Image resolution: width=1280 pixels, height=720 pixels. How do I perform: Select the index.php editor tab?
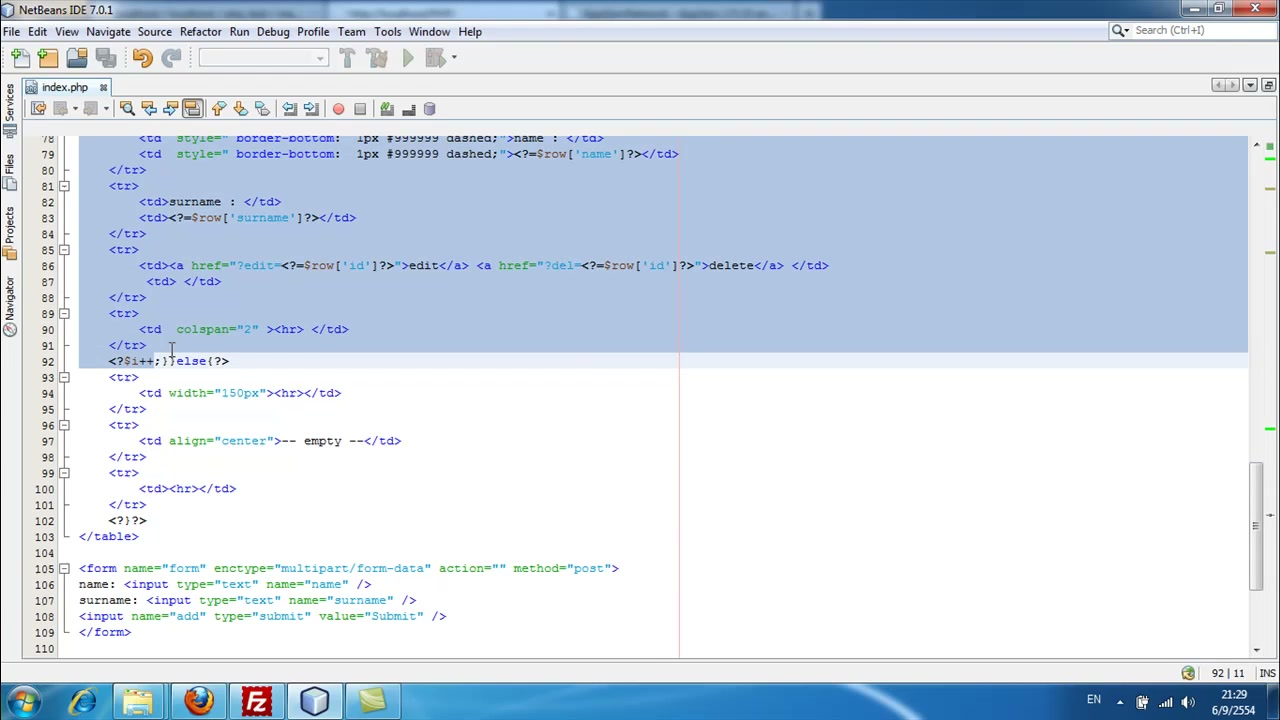click(65, 87)
